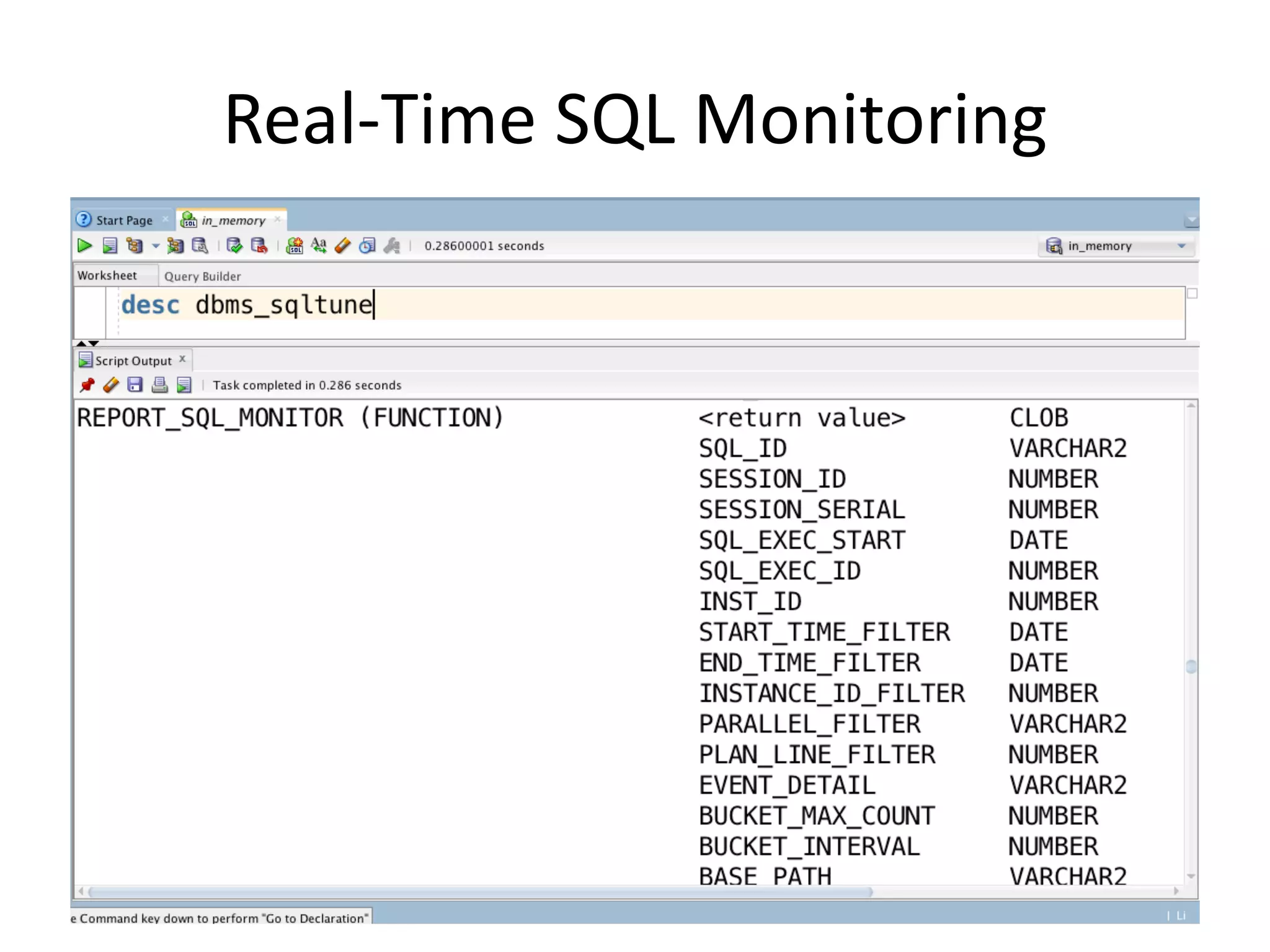Click the START_TIME_FILTER argument
1270x952 pixels.
click(x=825, y=633)
